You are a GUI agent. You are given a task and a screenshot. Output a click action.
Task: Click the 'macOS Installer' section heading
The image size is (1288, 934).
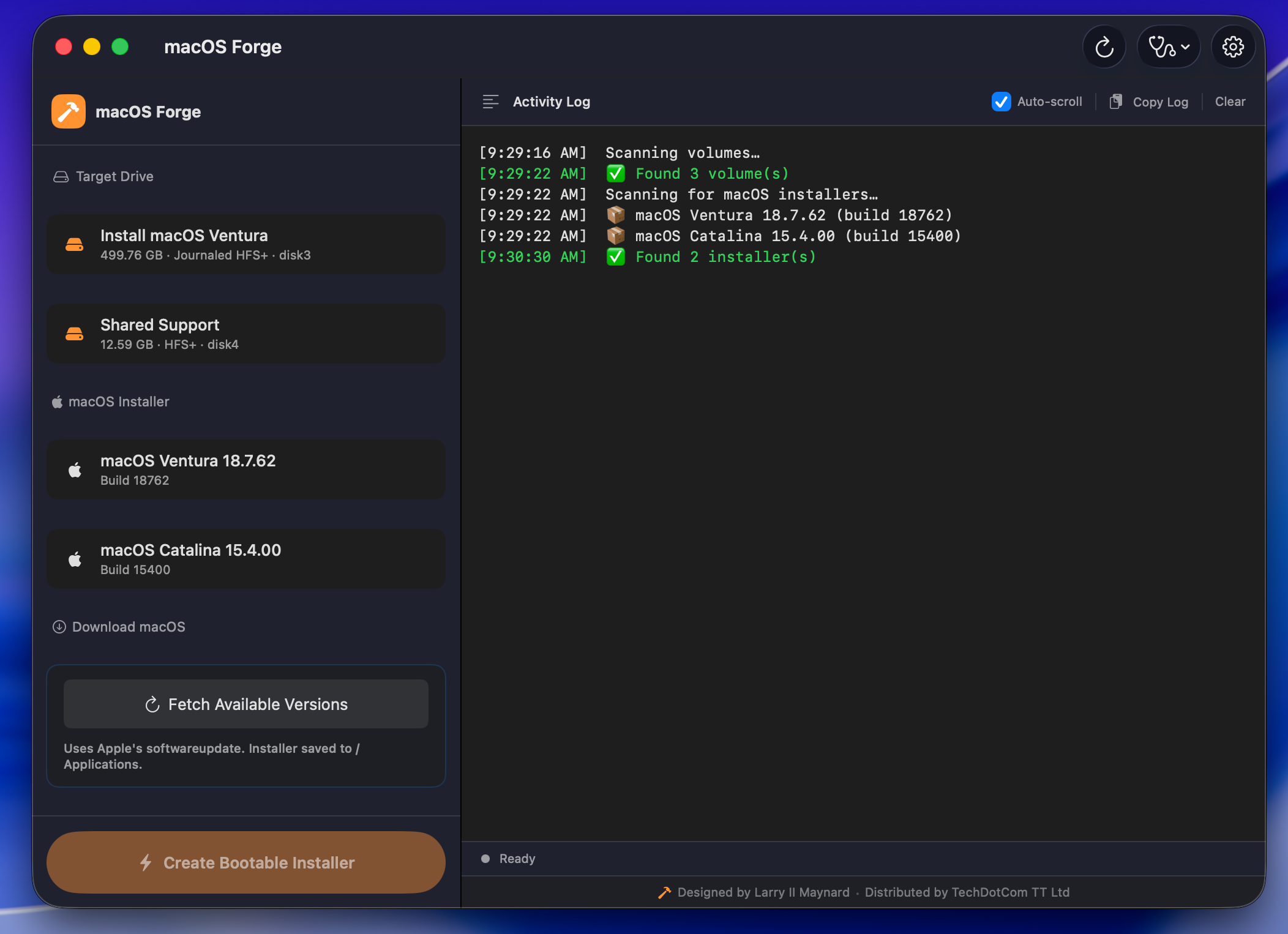[119, 402]
